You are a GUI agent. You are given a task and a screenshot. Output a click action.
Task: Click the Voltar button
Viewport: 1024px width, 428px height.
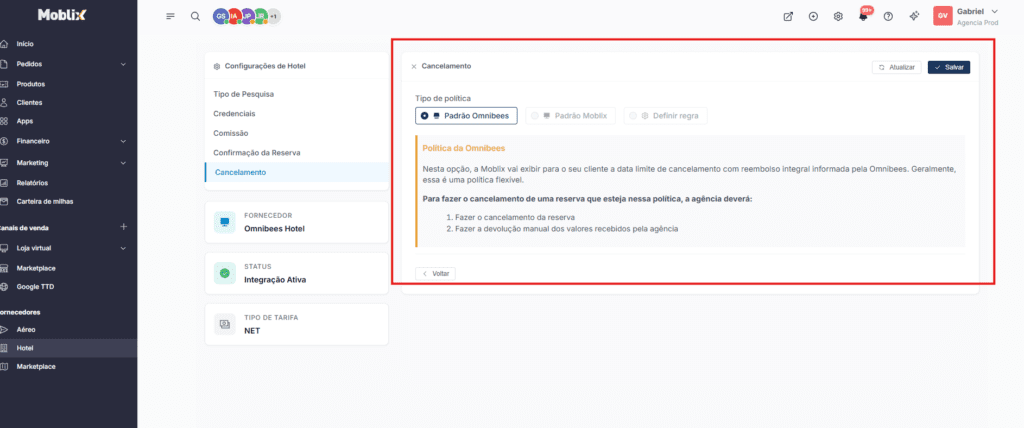tap(436, 273)
